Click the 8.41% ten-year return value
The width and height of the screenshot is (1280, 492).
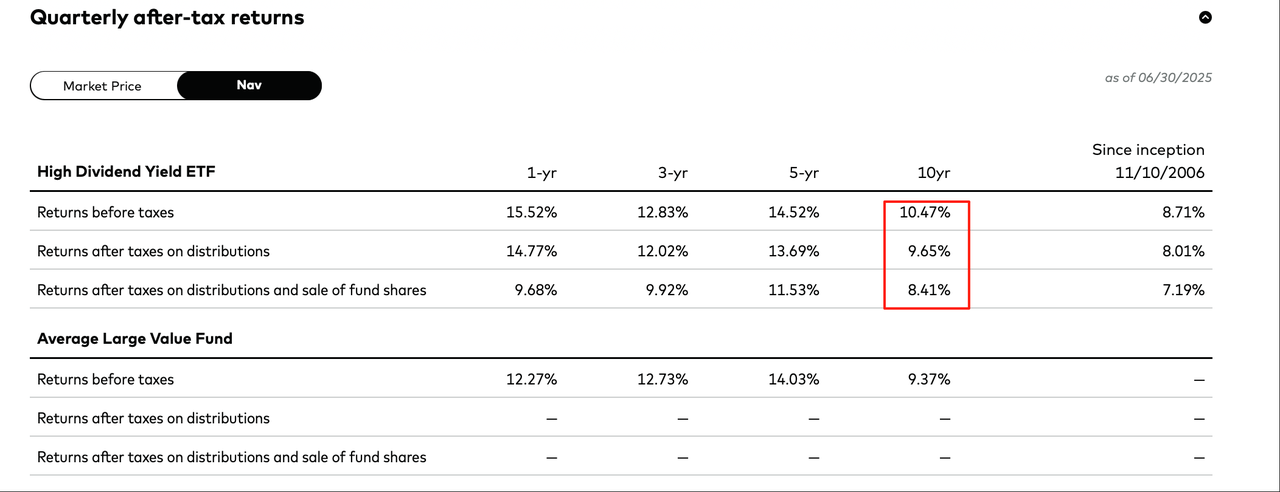[x=930, y=290]
